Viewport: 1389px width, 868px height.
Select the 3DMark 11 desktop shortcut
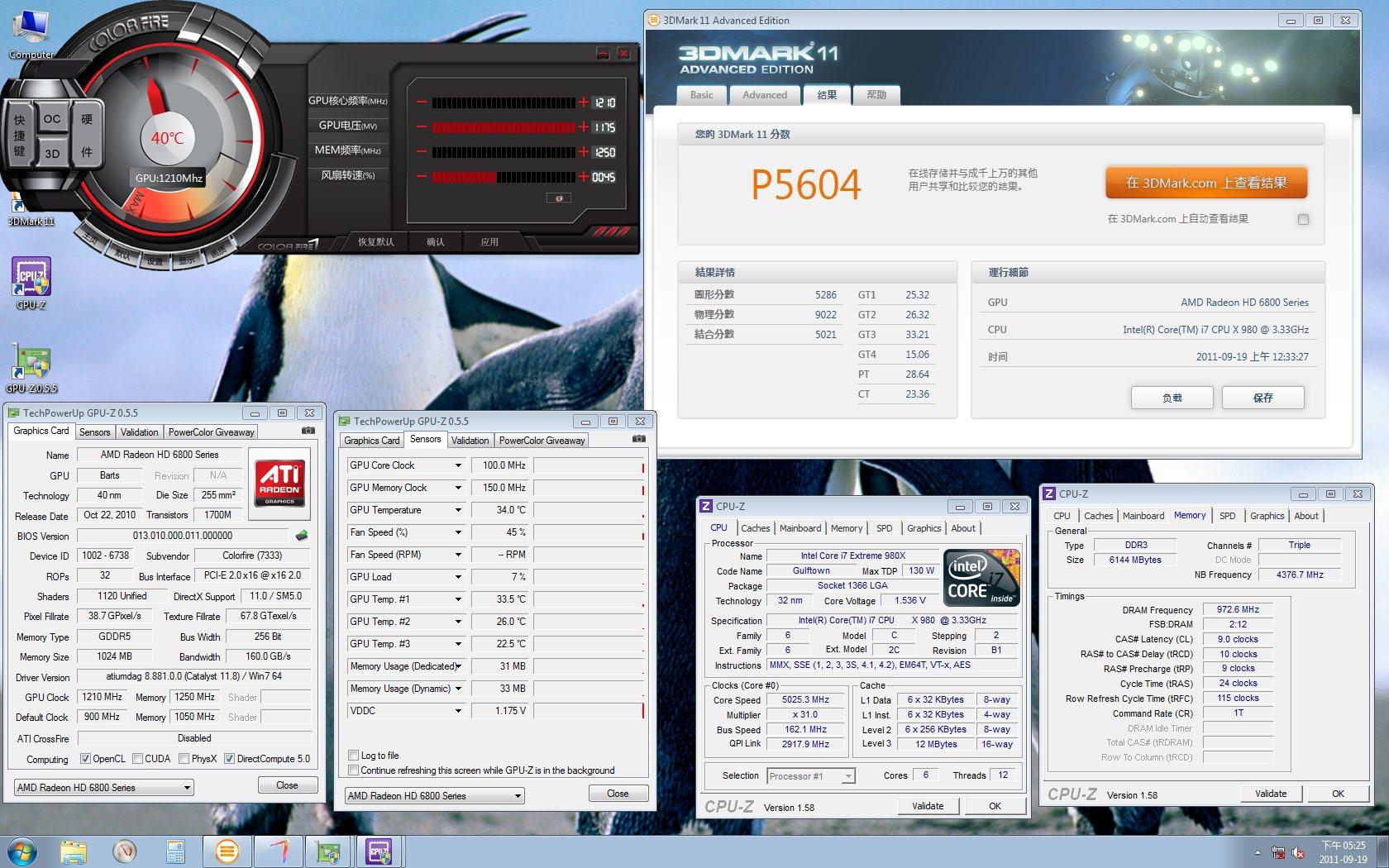pos(31,209)
